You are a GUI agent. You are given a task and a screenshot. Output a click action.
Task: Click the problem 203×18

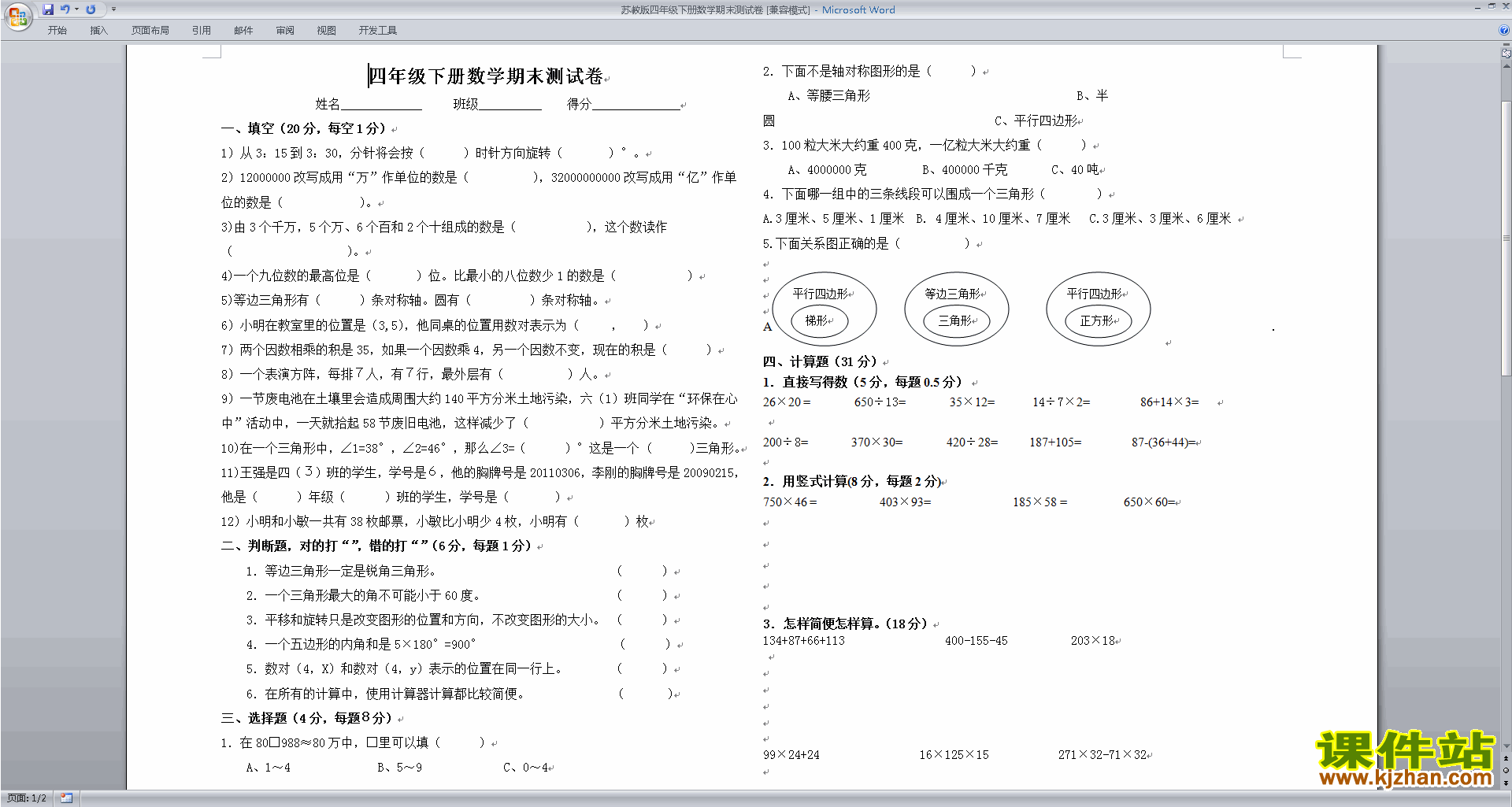[1093, 641]
